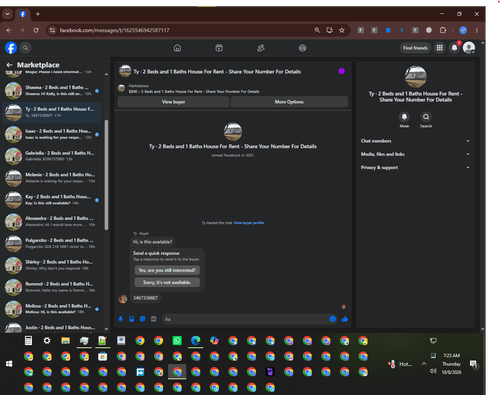Expand the Privacy & support section
Image resolution: width=500 pixels, height=395 pixels.
coord(415,167)
